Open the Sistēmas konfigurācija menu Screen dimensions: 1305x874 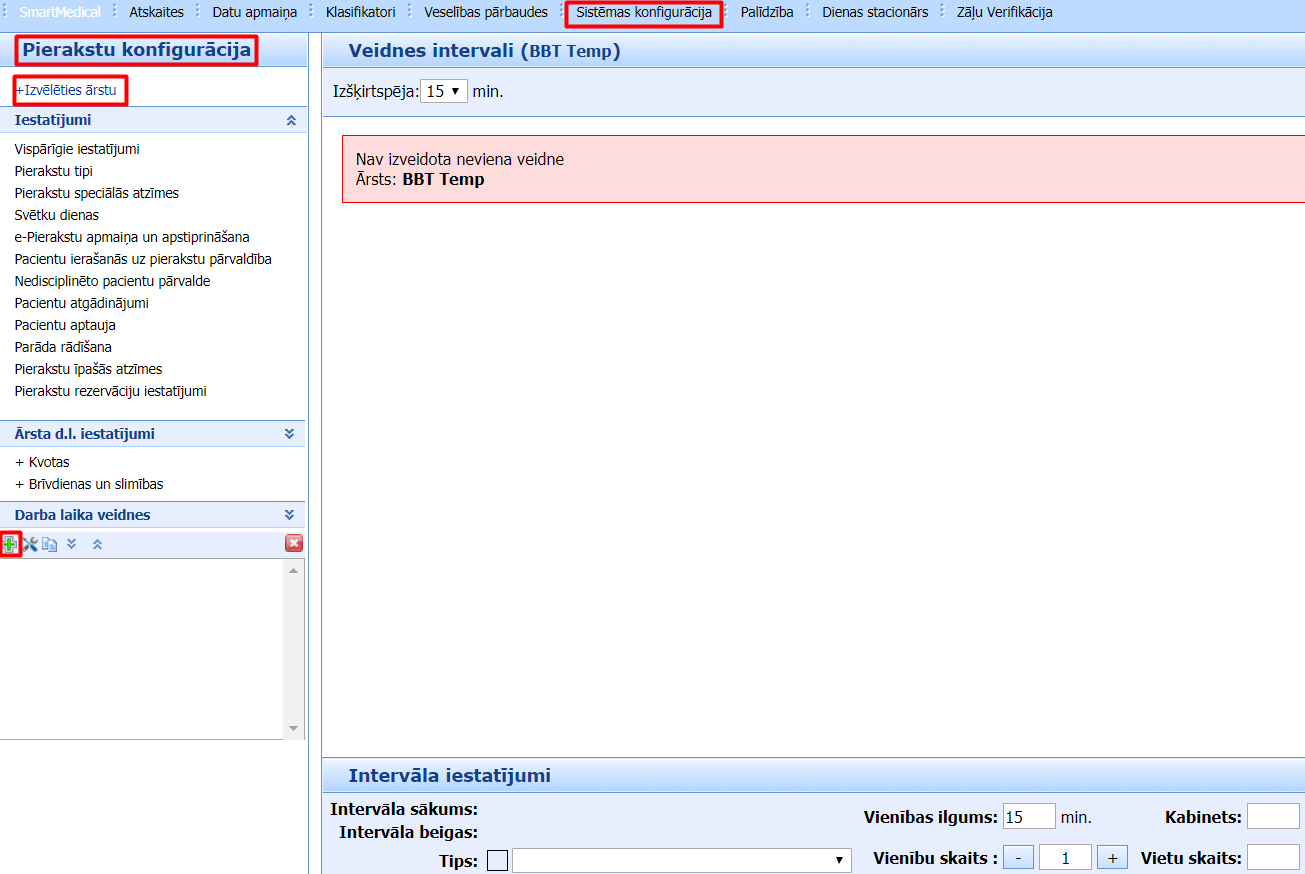pos(644,13)
